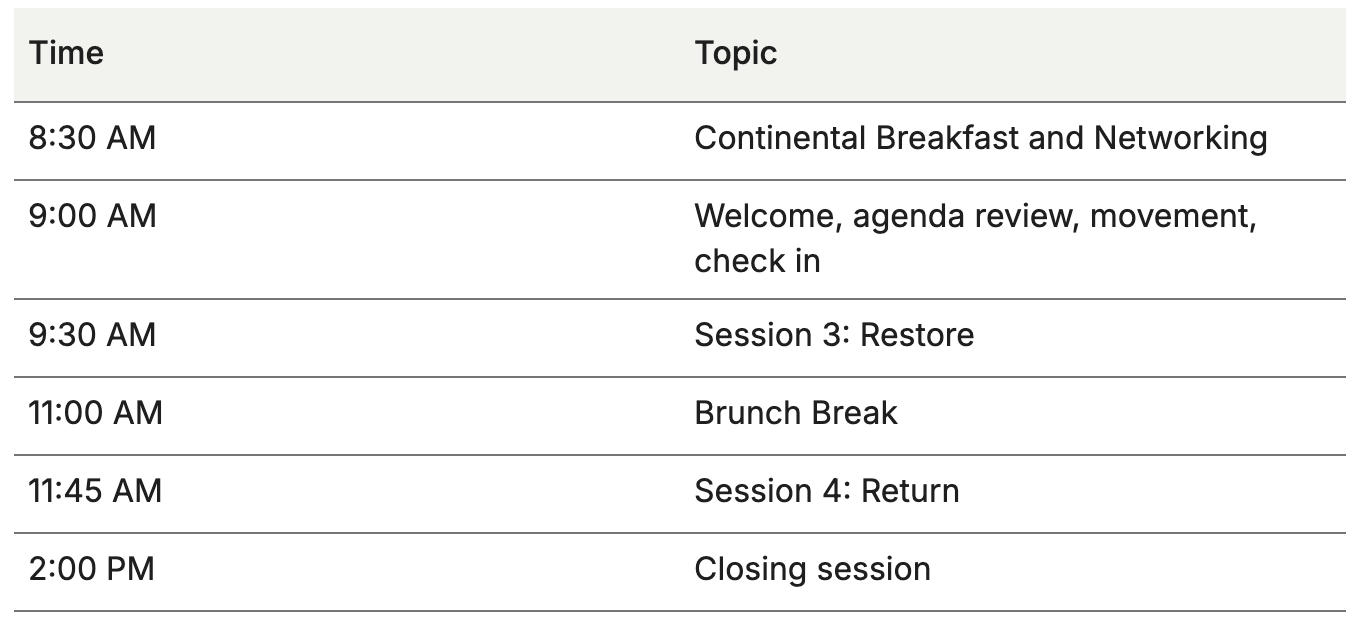This screenshot has width=1370, height=640.
Task: Click the Continental Breakfast and Networking topic
Action: (980, 138)
